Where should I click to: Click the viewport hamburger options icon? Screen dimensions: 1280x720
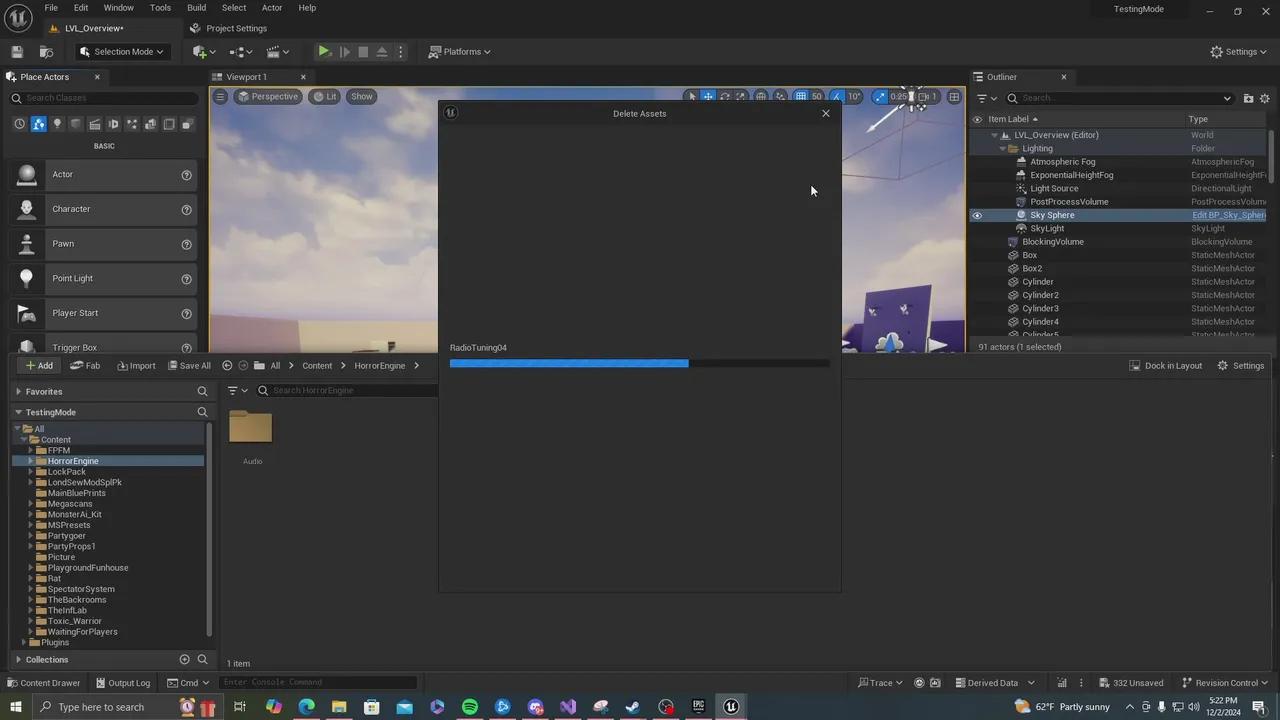point(220,97)
